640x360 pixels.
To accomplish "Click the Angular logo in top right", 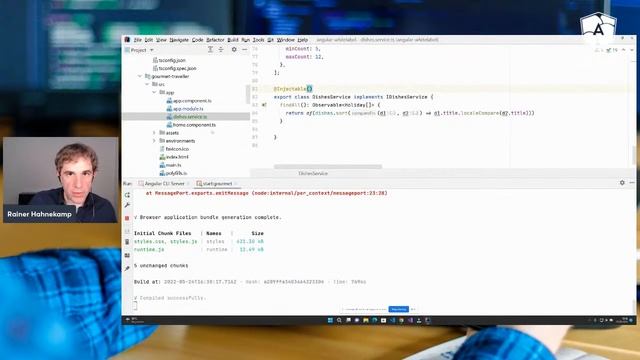I will click(x=598, y=28).
